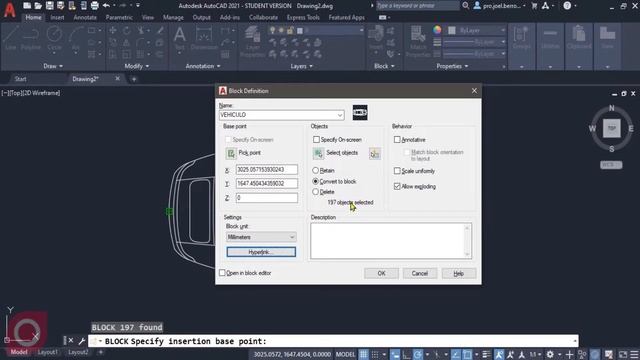Click the Dimension tool icon

(x=204, y=38)
